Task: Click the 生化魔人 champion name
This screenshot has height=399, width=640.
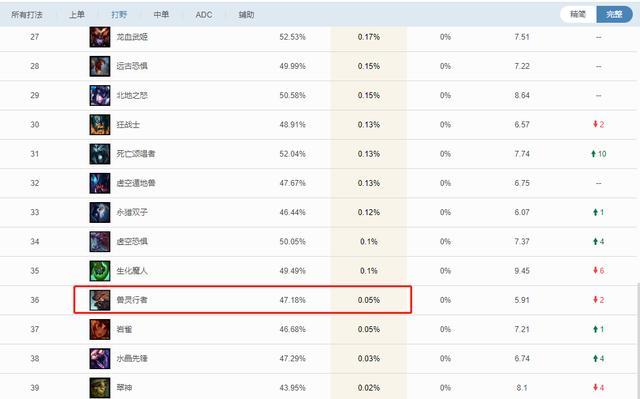Action: point(132,271)
